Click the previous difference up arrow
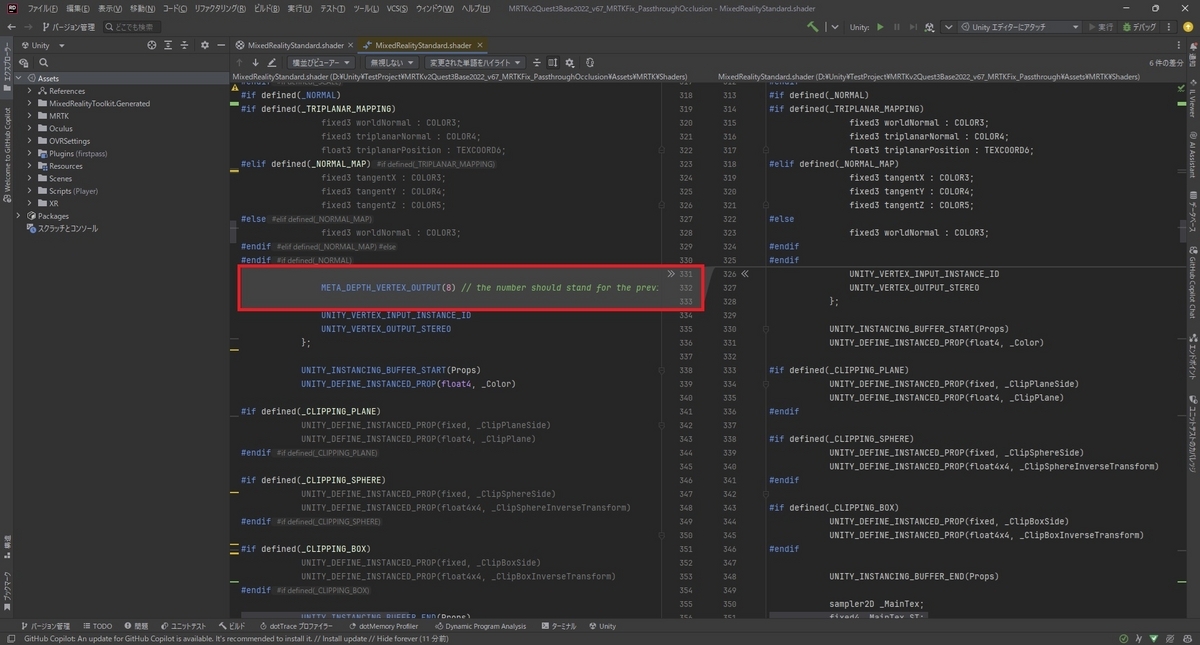 coord(239,62)
